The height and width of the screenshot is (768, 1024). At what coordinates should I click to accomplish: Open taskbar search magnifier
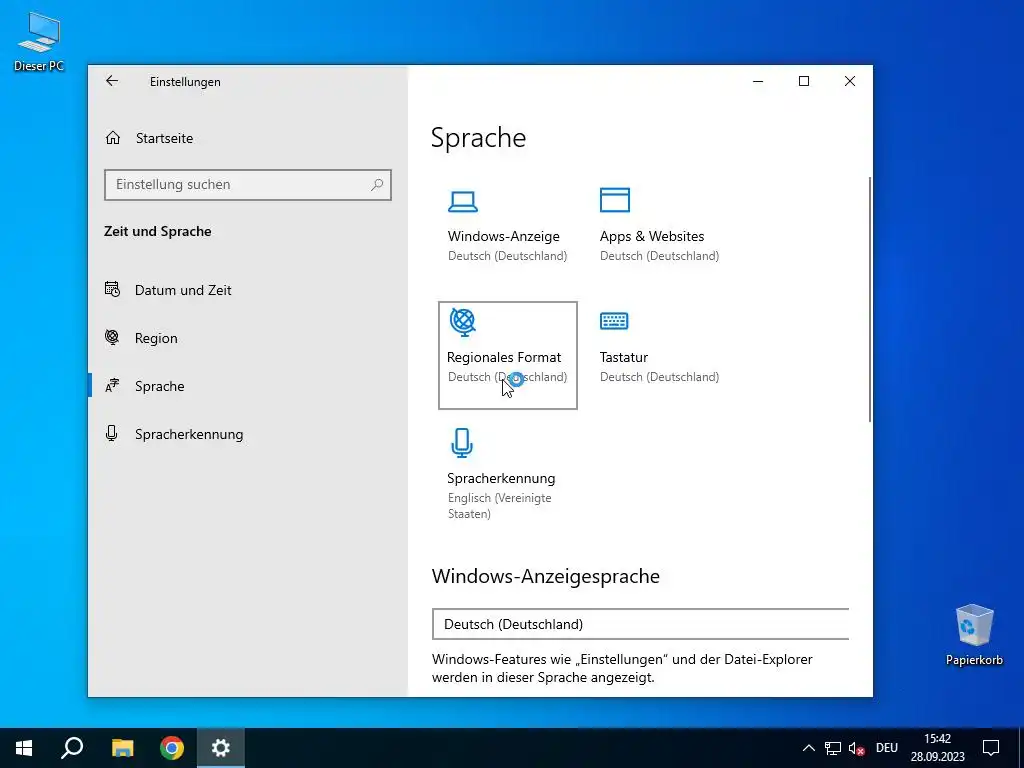[x=72, y=748]
